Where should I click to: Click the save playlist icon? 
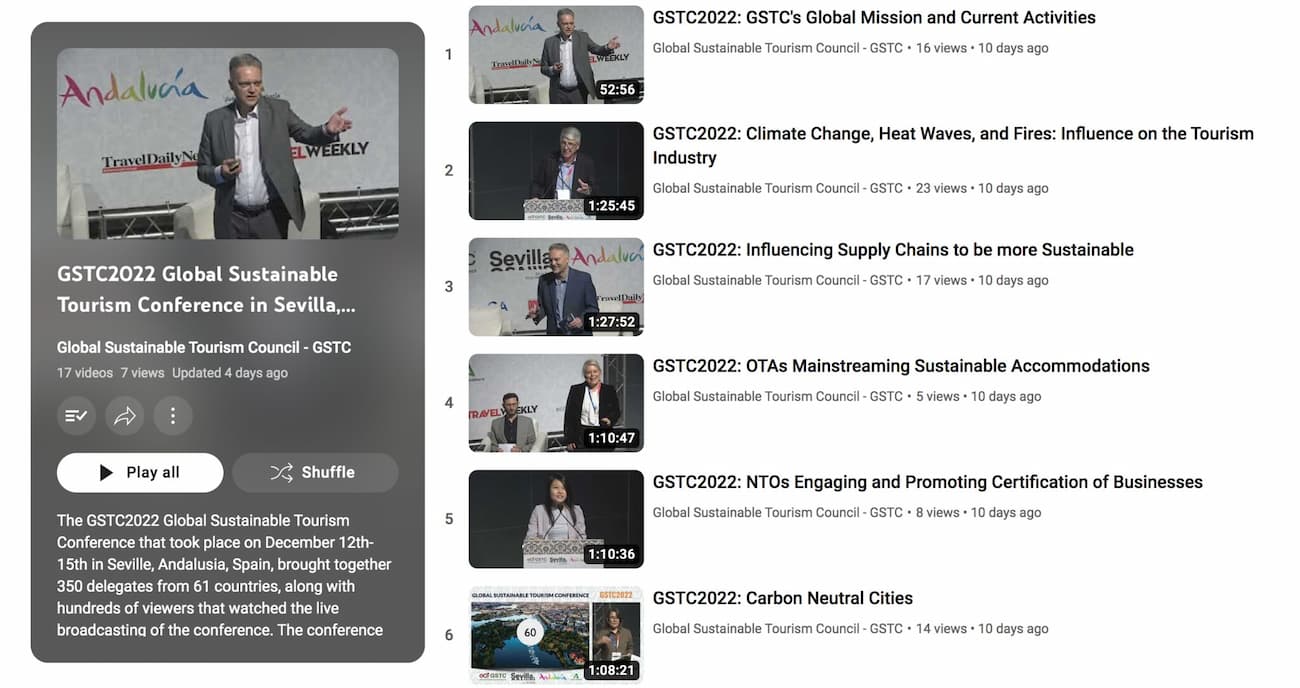(x=76, y=416)
